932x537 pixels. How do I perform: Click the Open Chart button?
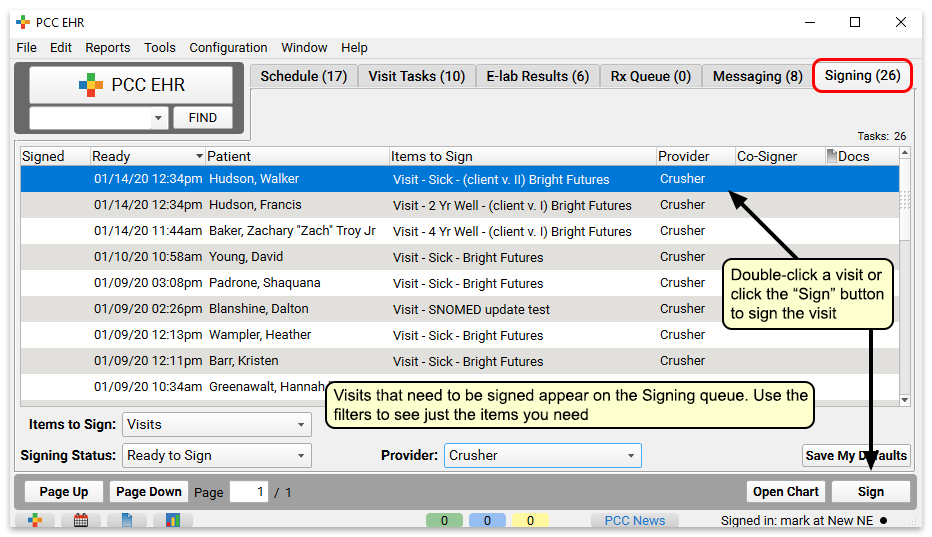786,492
